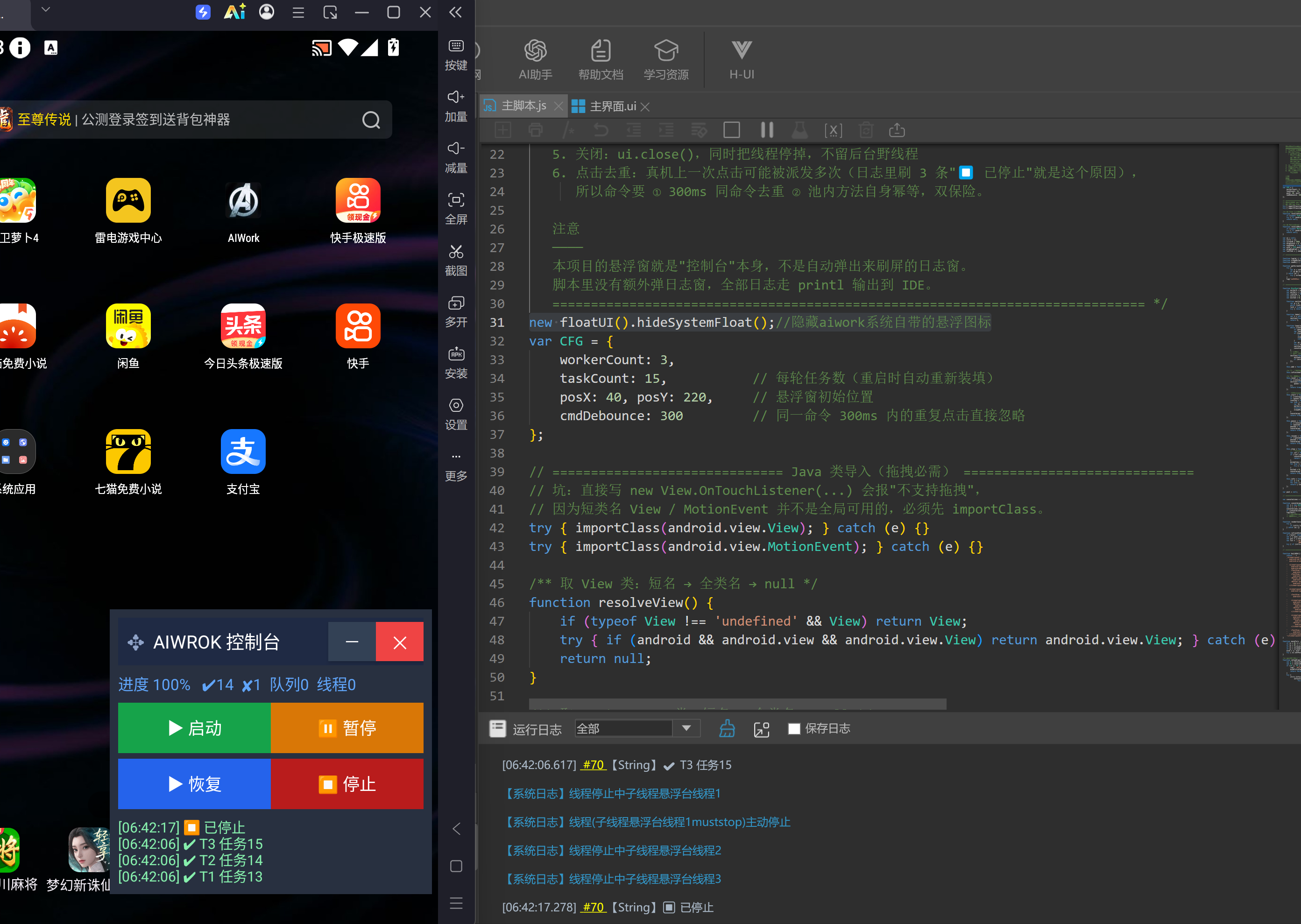Click the 至尊传说 search field
The height and width of the screenshot is (924, 1301).
(x=196, y=120)
